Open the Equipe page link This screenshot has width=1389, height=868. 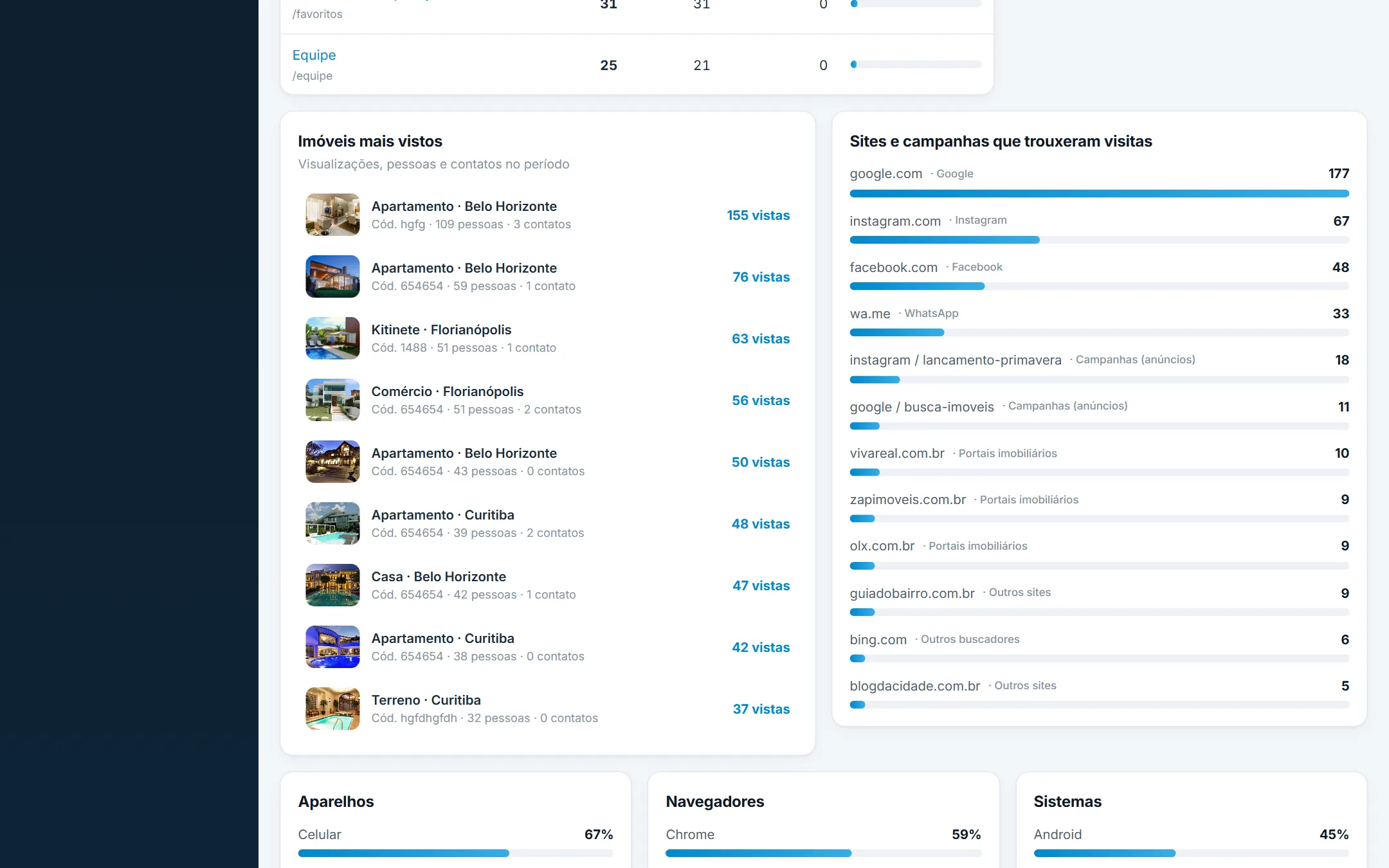pos(314,55)
